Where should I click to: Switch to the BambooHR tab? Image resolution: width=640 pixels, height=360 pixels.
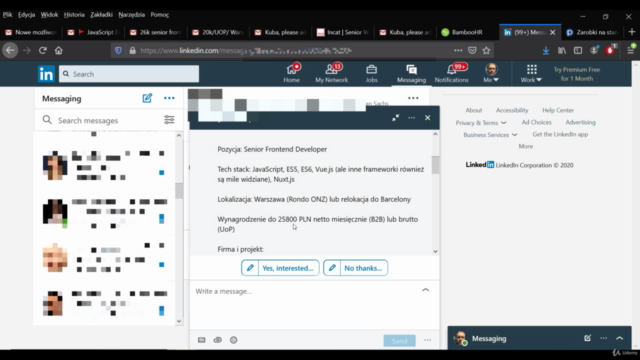(467, 32)
